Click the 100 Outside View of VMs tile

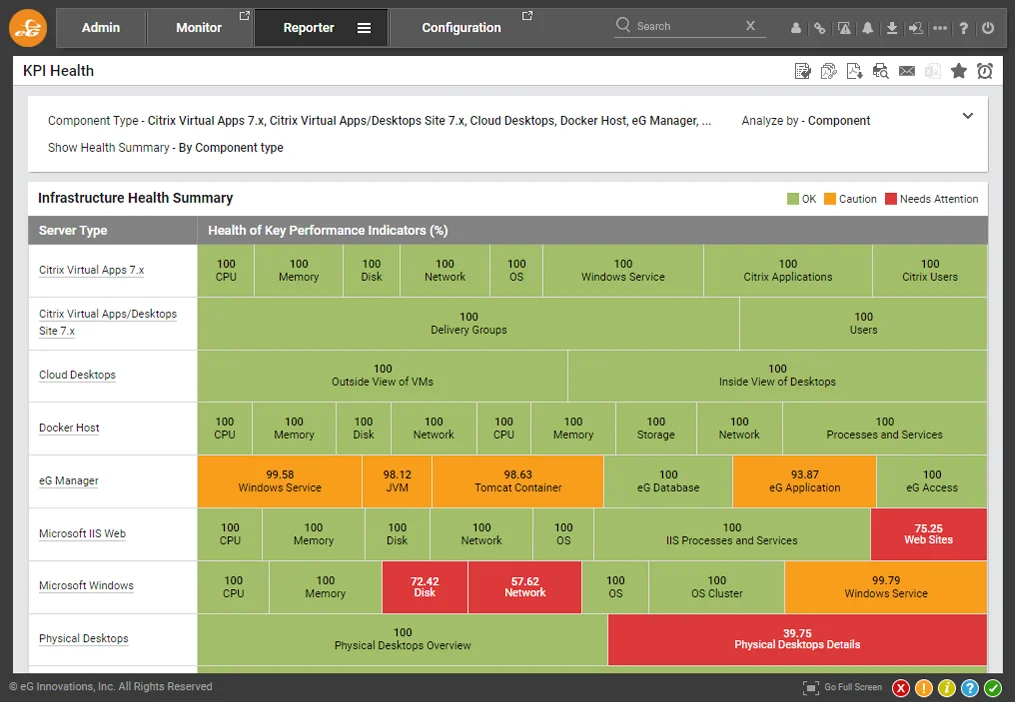click(x=383, y=376)
